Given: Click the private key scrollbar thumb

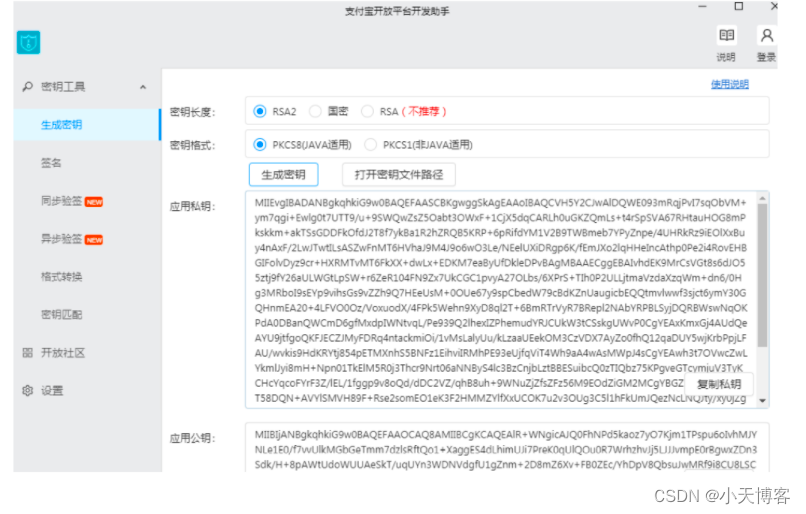Looking at the screenshot, I should (x=762, y=275).
